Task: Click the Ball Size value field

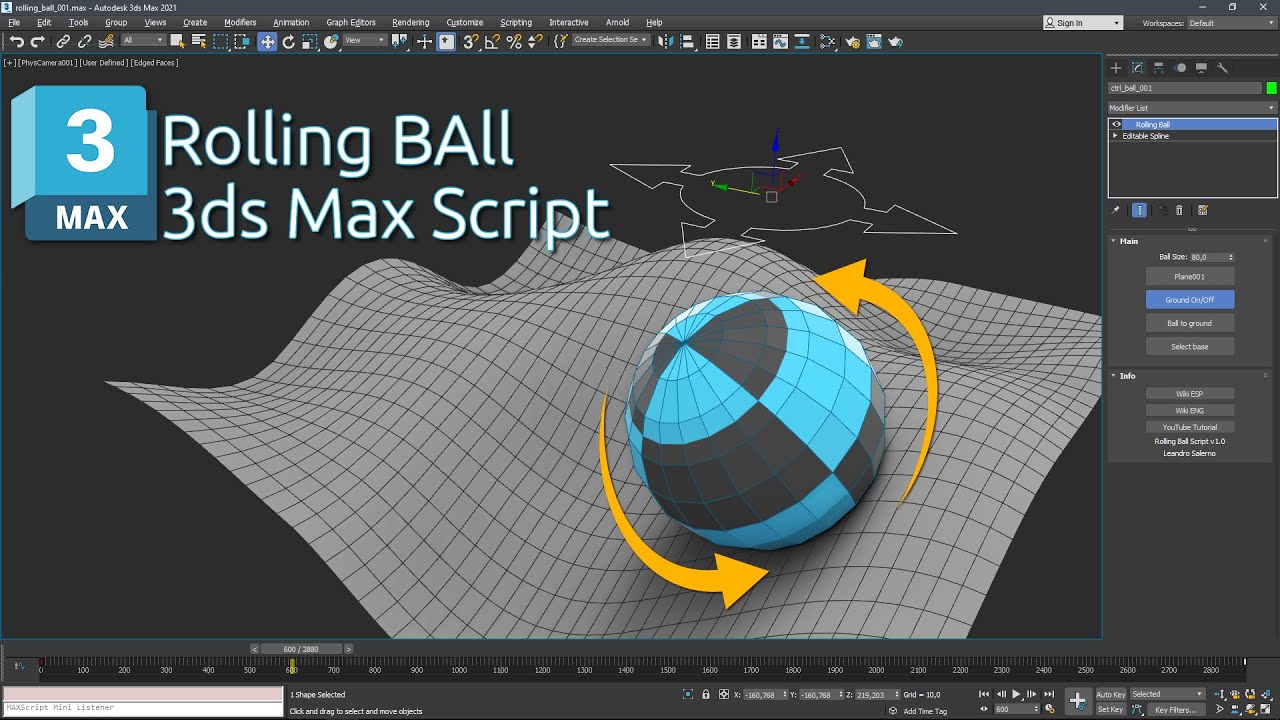Action: [x=1208, y=257]
